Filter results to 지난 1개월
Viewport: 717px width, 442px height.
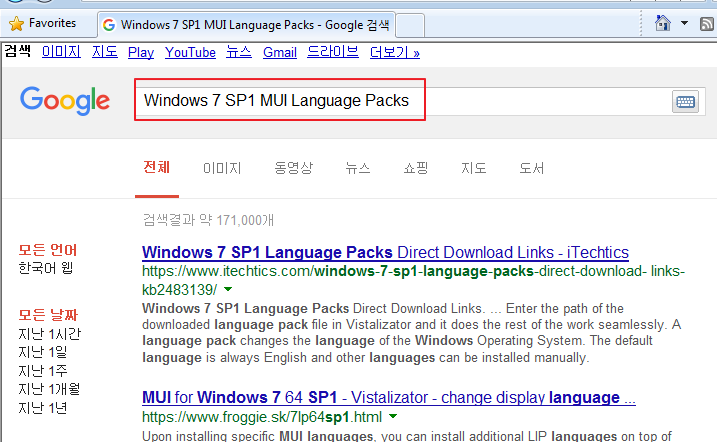coord(49,389)
